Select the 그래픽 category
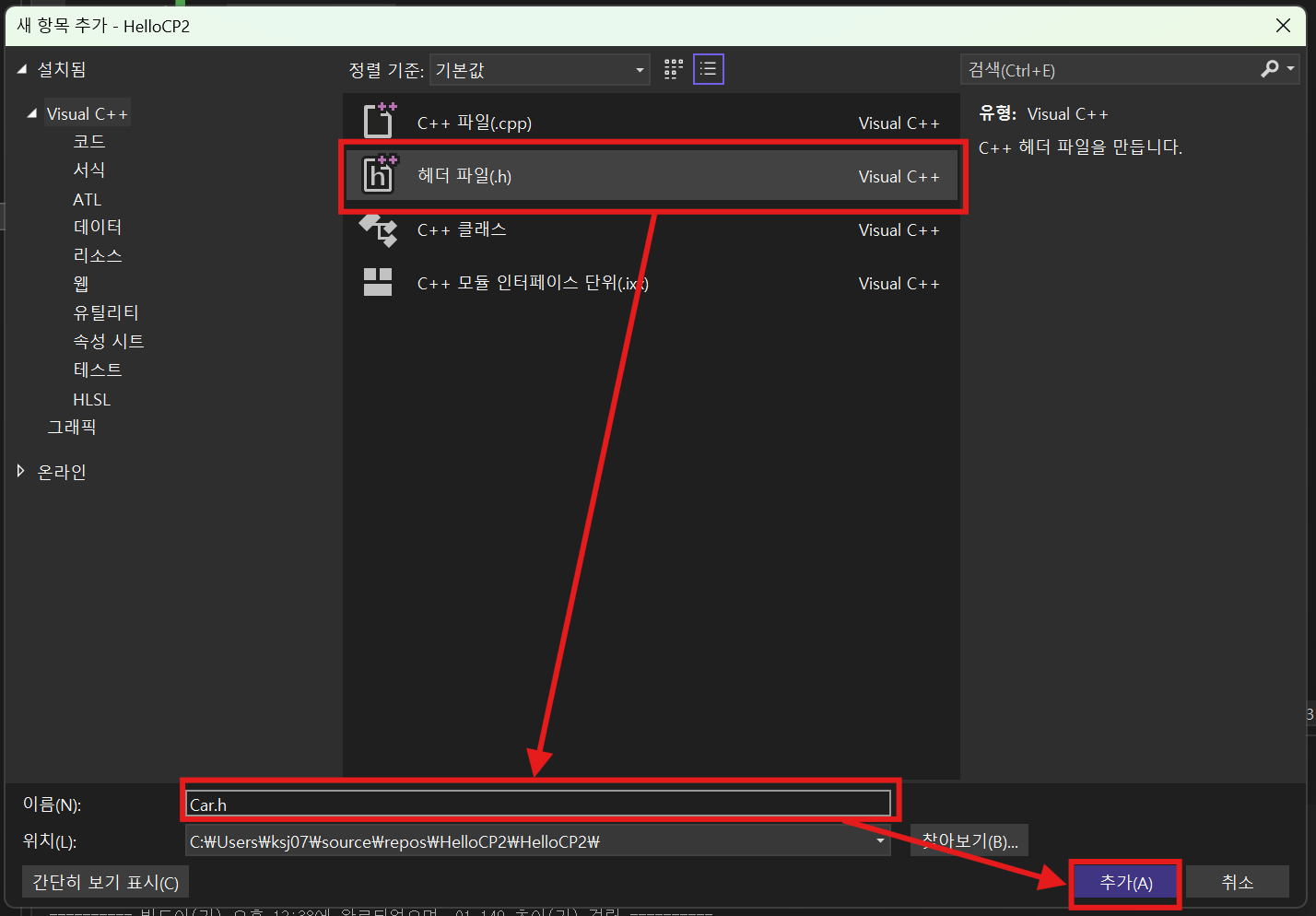Viewport: 1316px width, 916px height. pos(72,427)
